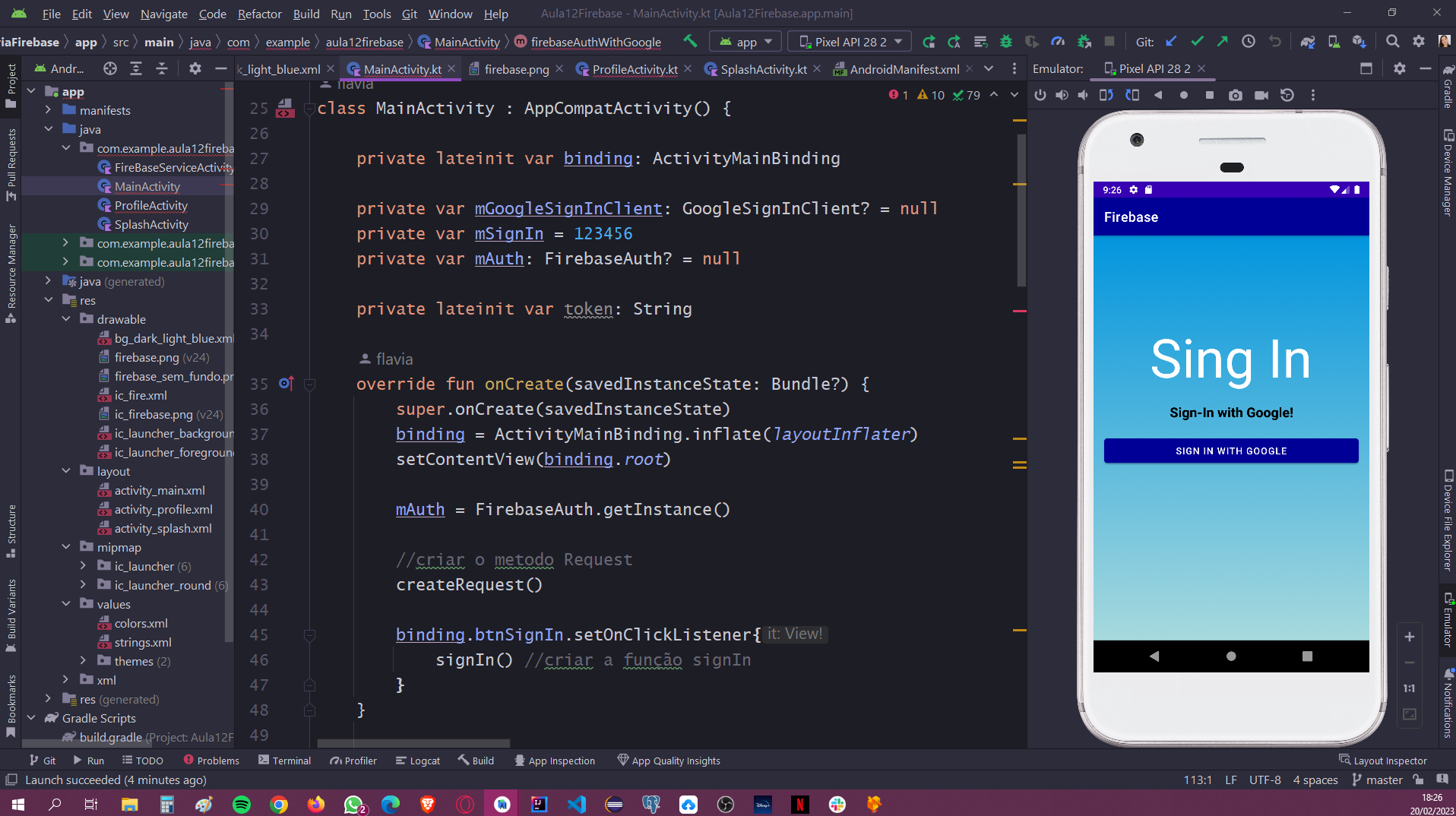Rotate emulator left icon
Viewport: 1456px width, 816px height.
click(1106, 95)
